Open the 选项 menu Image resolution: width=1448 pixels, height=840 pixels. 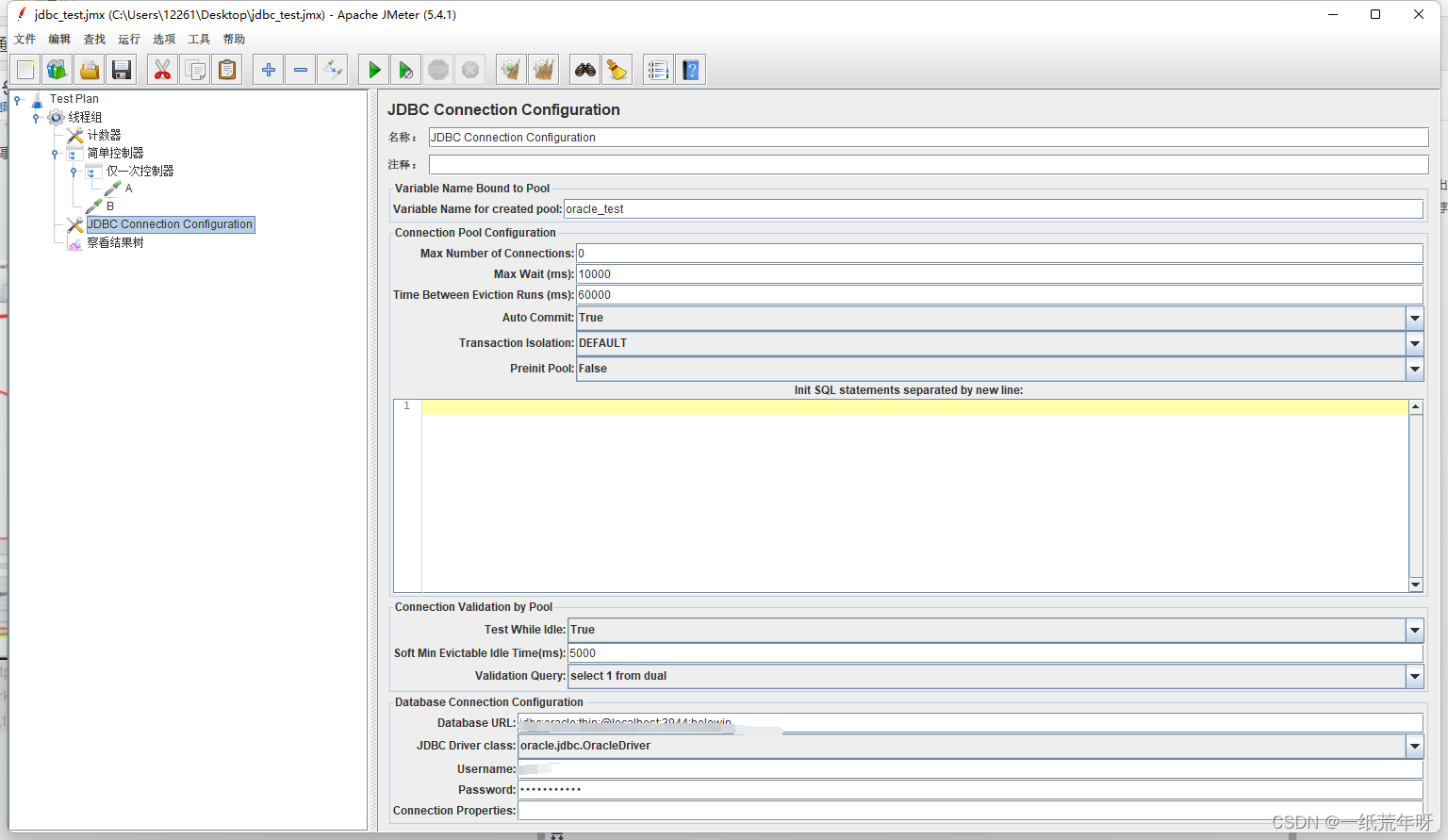[x=164, y=40]
